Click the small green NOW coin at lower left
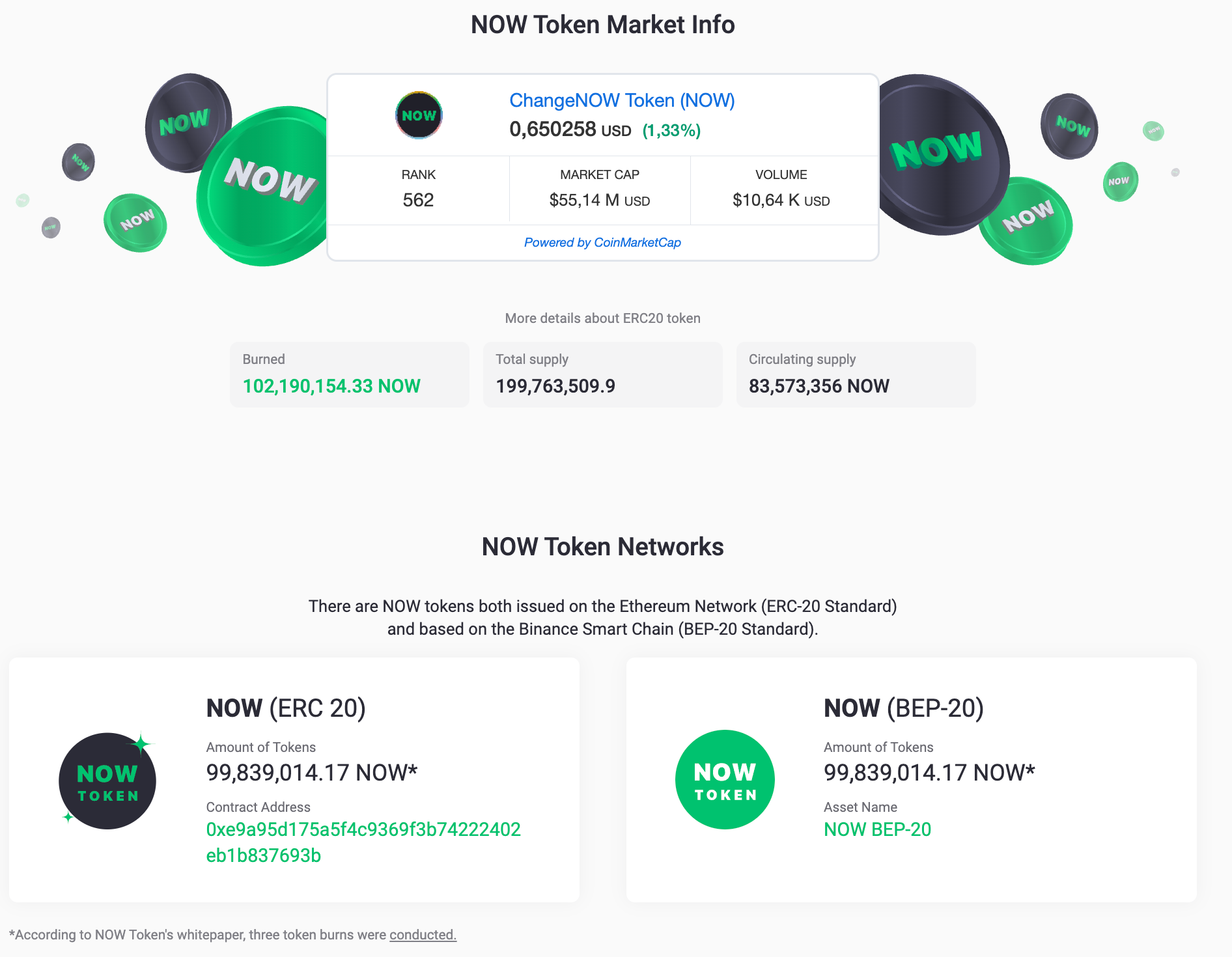 [x=135, y=223]
